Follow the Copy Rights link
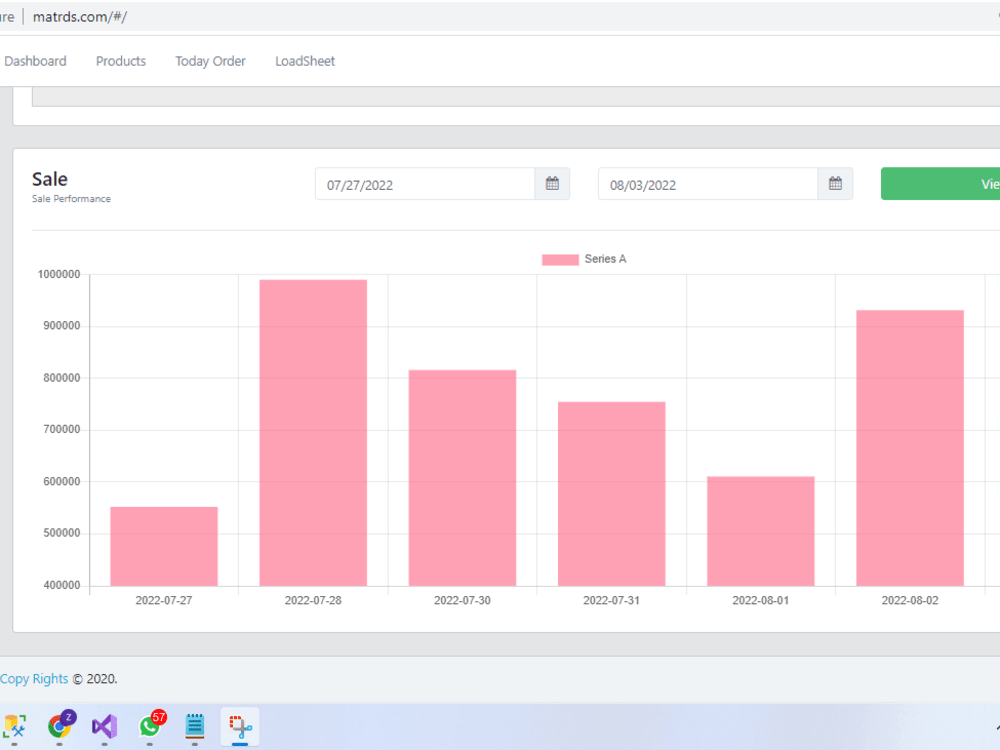 (34, 679)
